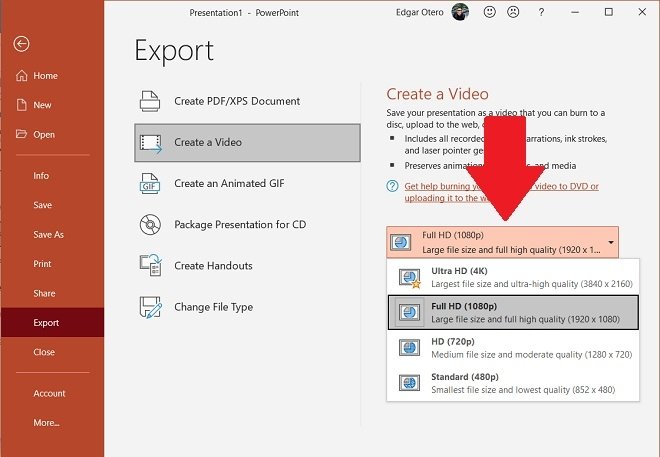Select Standard (480p) from the list
Viewport: 660px width, 457px height.
coord(513,383)
